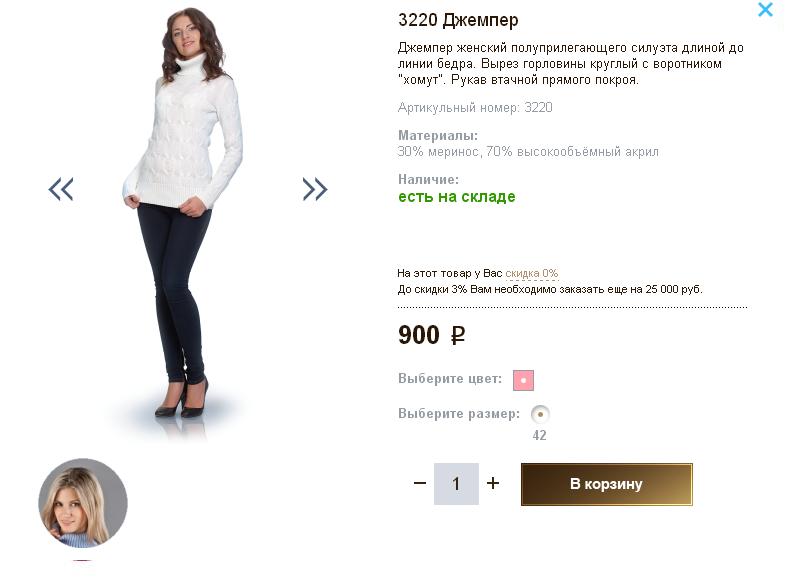
Task: Click the "есть на складе" availability status
Action: 457,197
